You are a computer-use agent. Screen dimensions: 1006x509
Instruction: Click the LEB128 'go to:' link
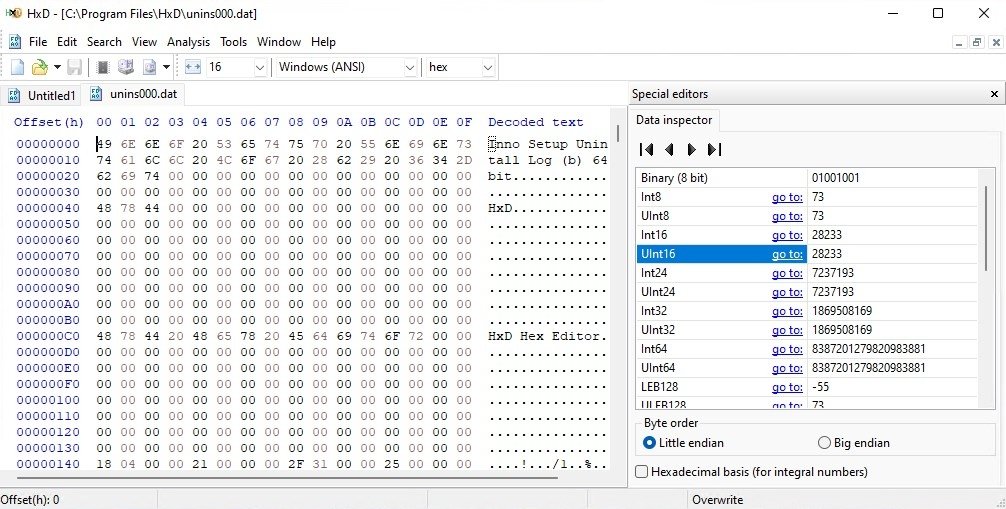click(787, 387)
